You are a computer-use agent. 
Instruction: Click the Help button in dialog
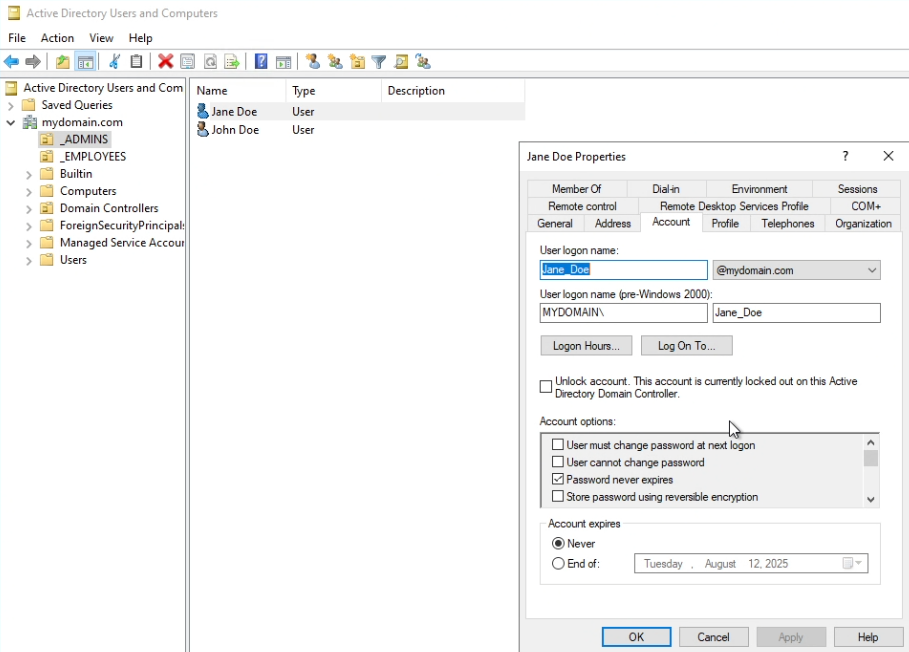868,637
